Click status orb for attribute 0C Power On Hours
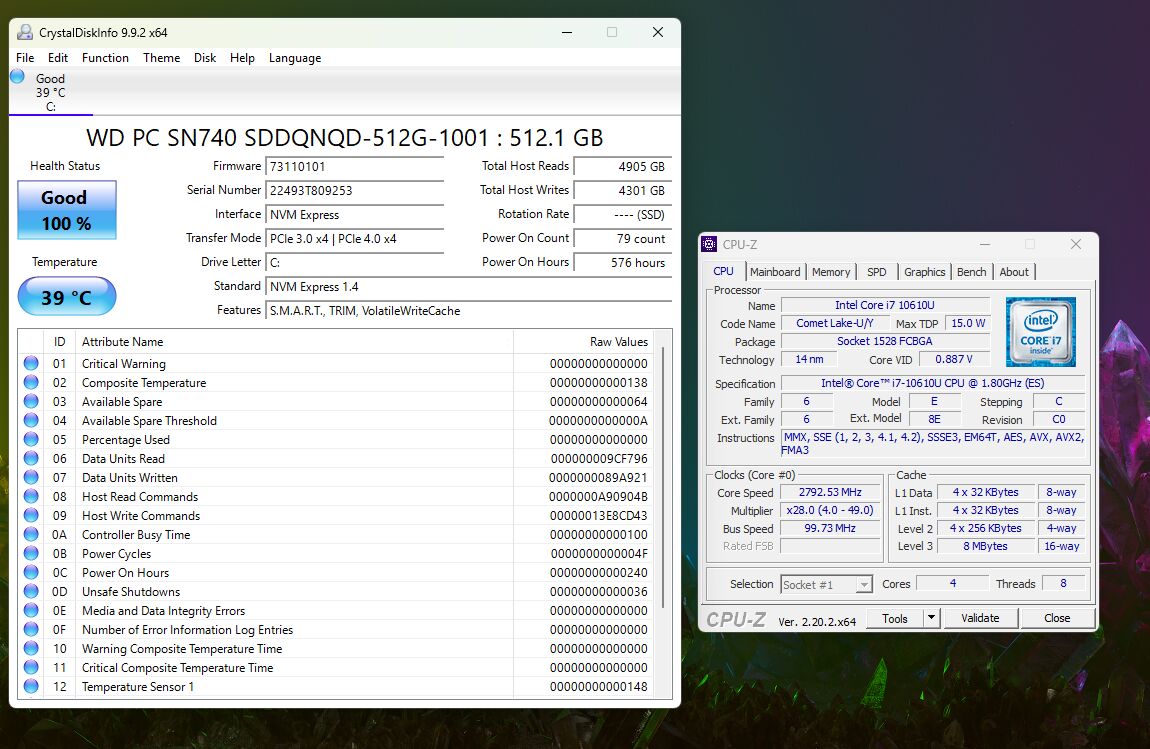This screenshot has width=1150, height=749. coord(31,573)
